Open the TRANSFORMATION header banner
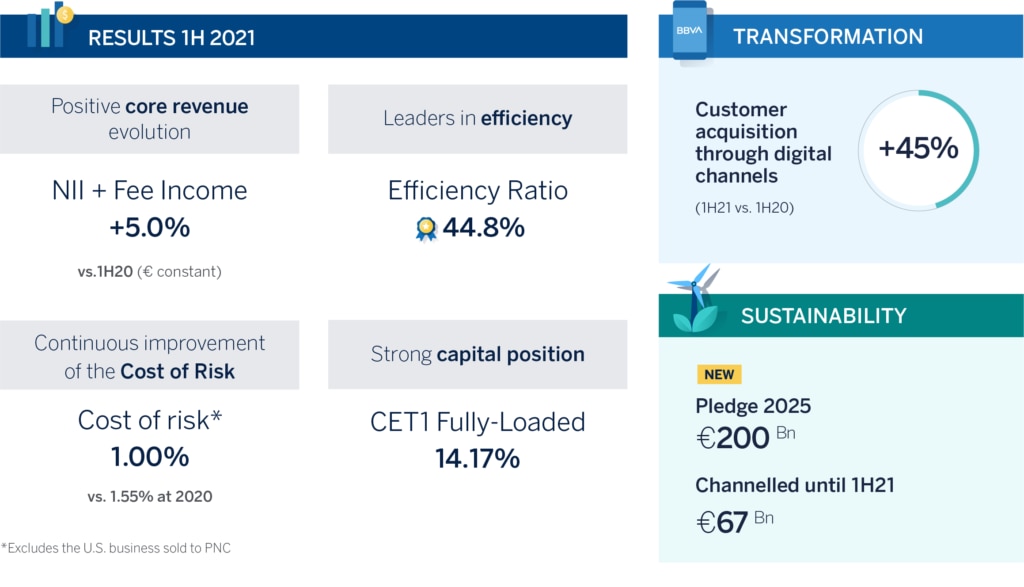This screenshot has width=1024, height=587. tap(841, 37)
